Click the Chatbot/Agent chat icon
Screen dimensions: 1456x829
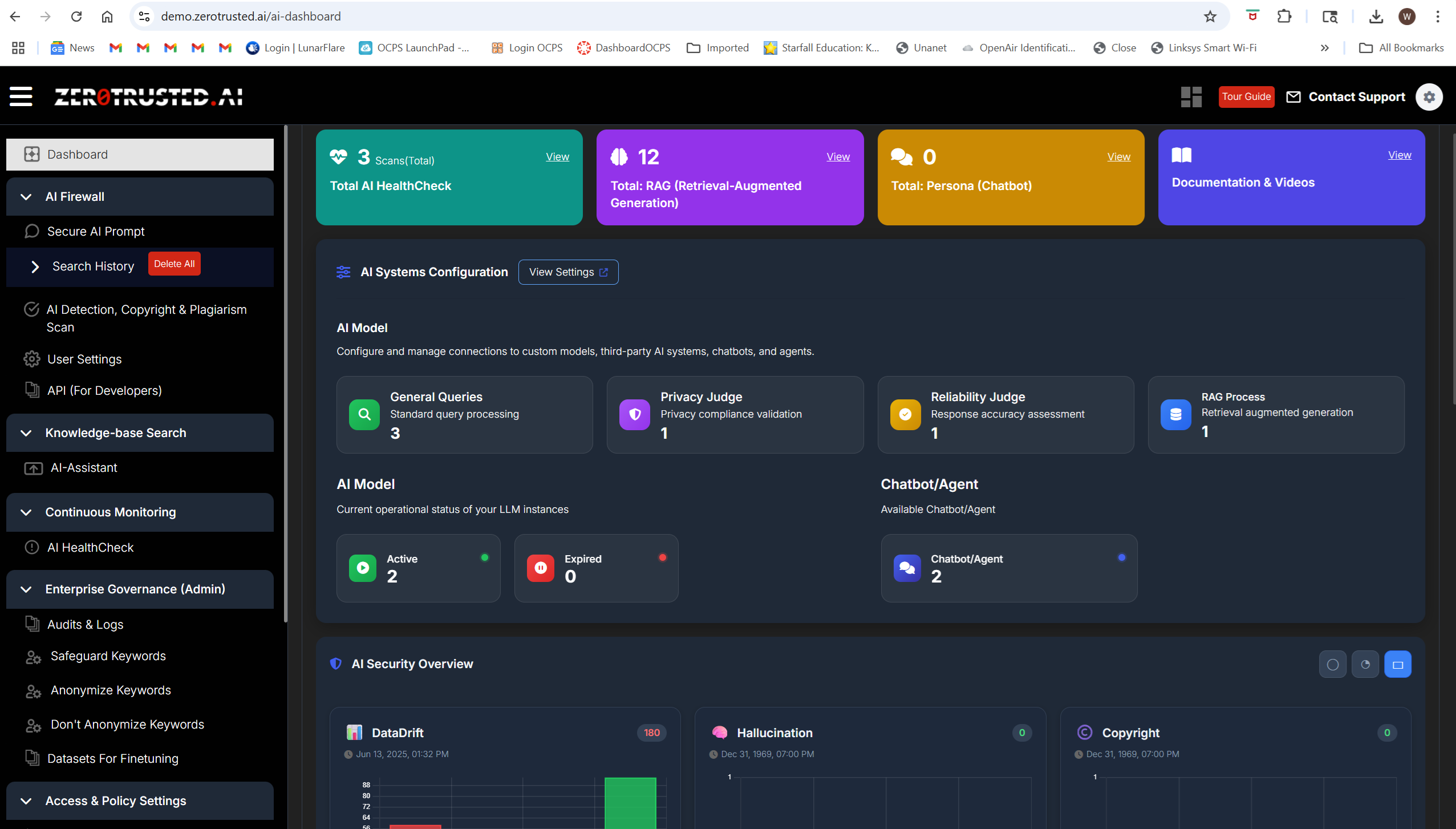click(x=907, y=568)
